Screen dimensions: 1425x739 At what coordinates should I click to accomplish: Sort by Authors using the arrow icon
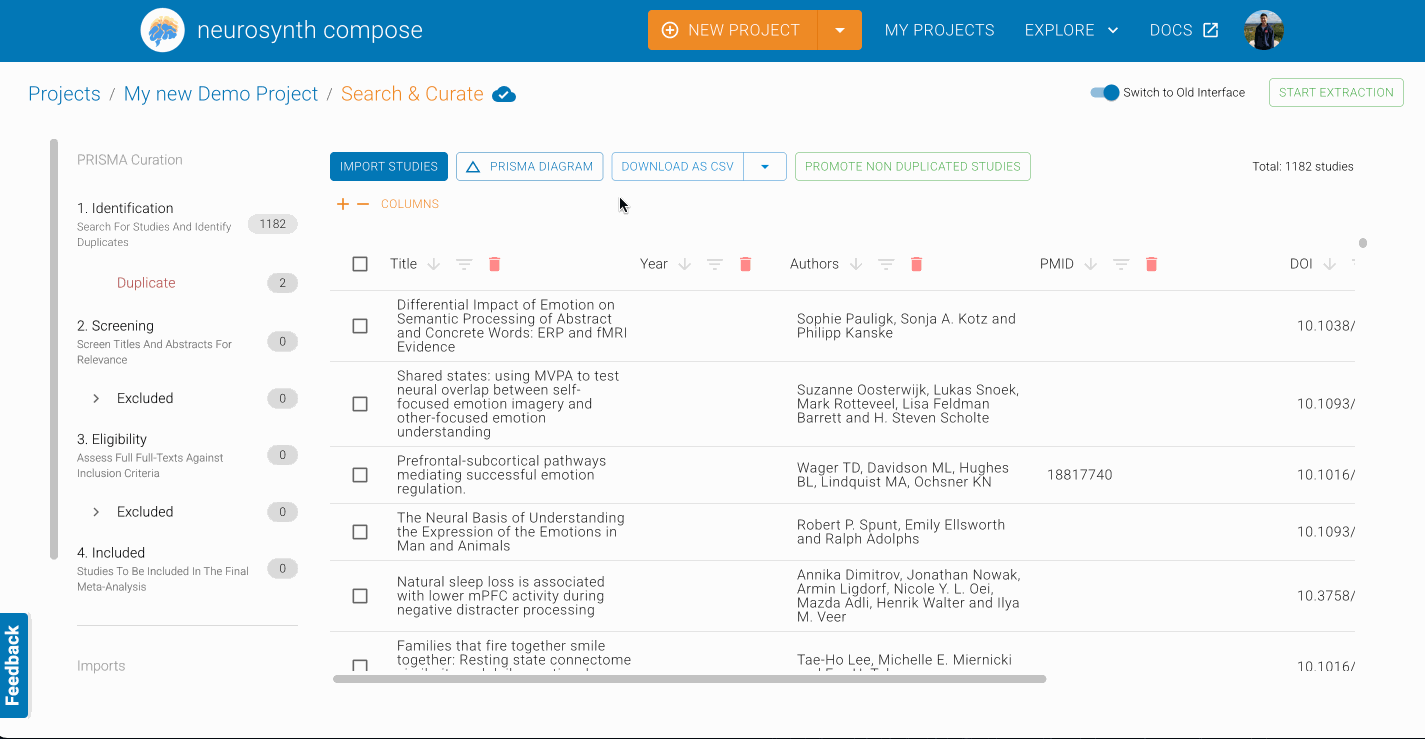pyautogui.click(x=856, y=264)
